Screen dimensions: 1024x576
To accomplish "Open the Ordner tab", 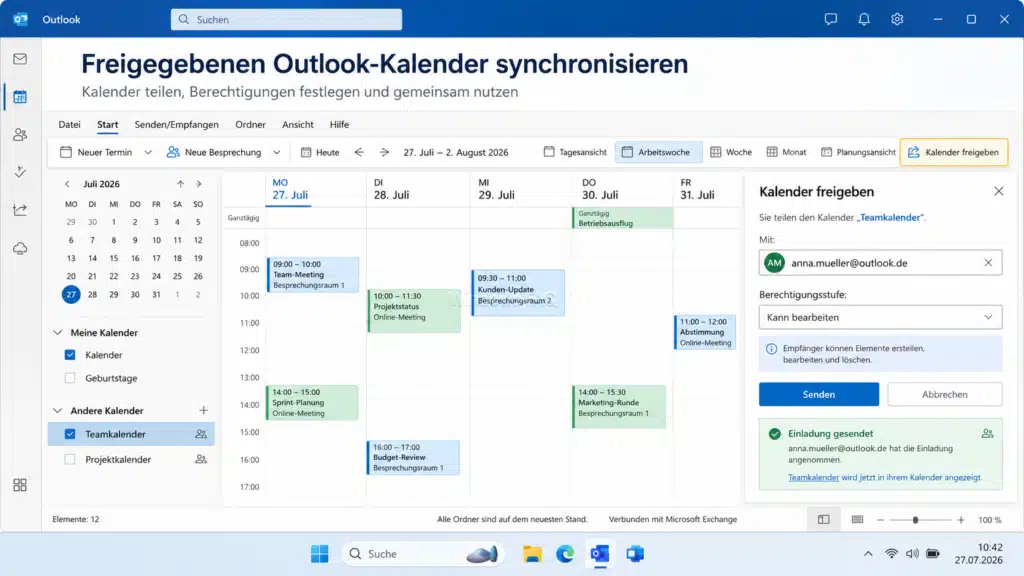I will (250, 124).
